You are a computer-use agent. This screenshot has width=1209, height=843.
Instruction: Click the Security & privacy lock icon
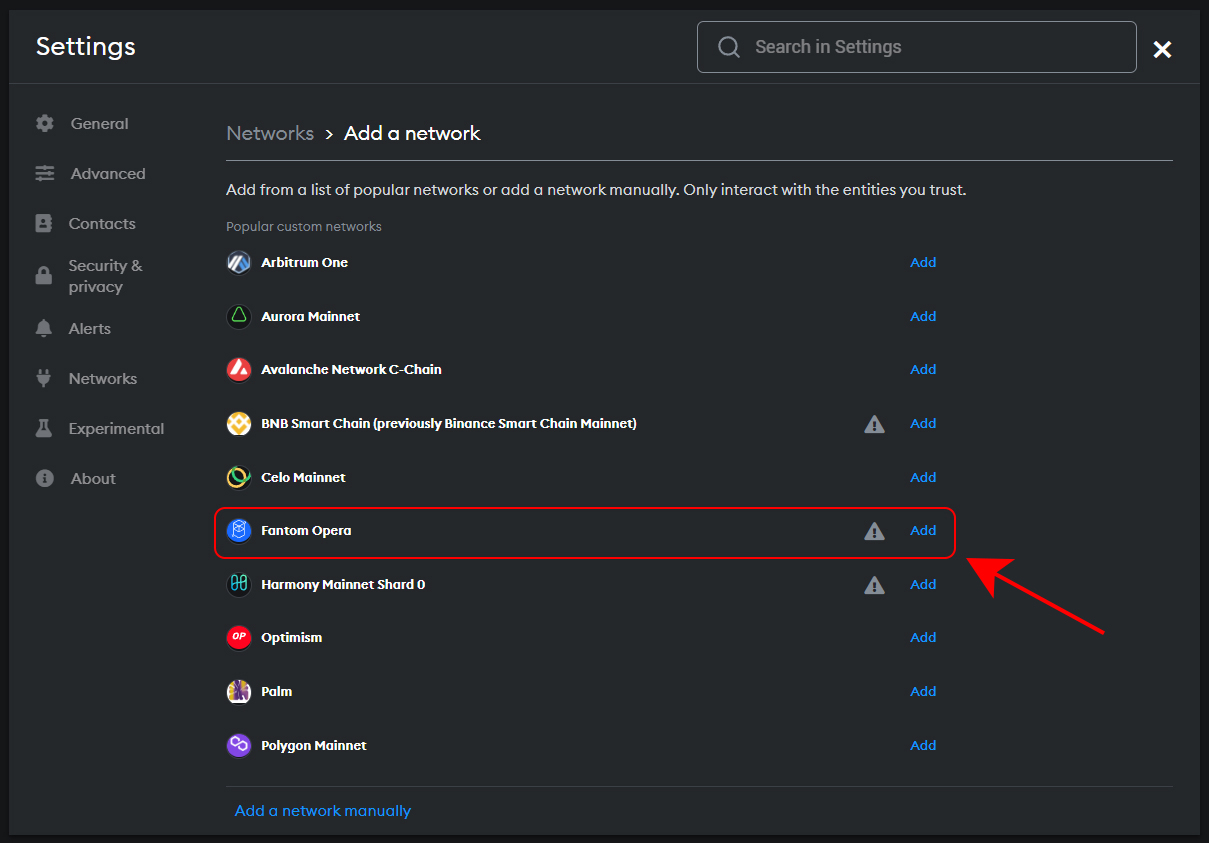click(x=43, y=276)
